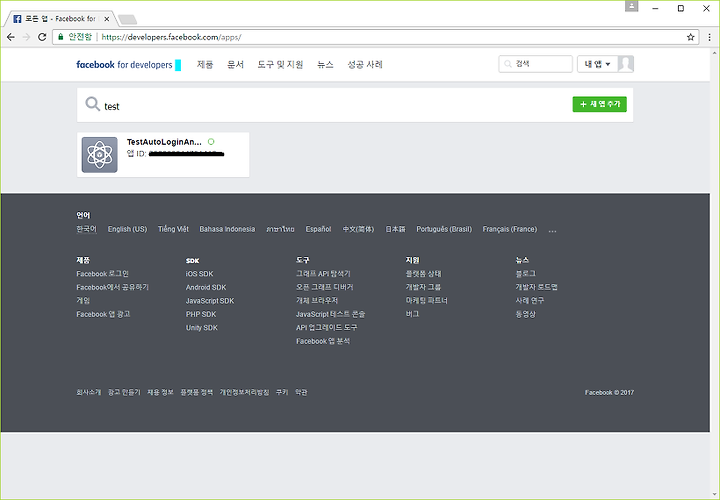
Task: Expand more languages with ellipsis
Action: 552,230
